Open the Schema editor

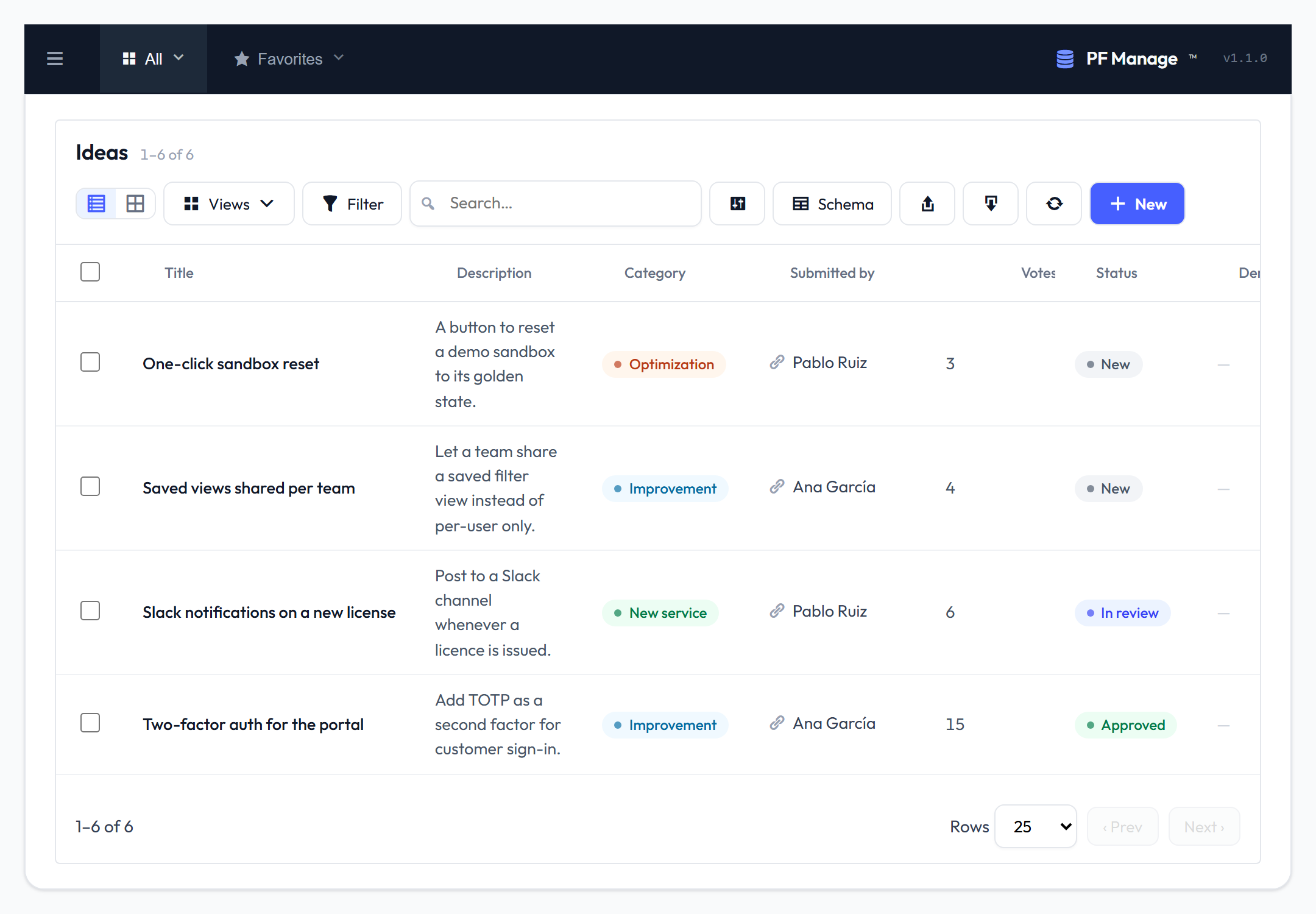point(832,204)
